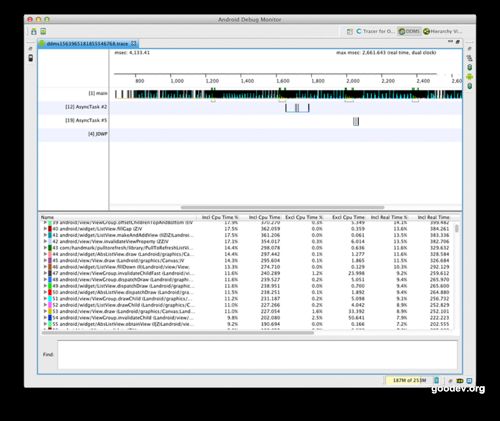The image size is (500, 421).
Task: Open the green Android icon in right sidebar
Action: coord(470,77)
